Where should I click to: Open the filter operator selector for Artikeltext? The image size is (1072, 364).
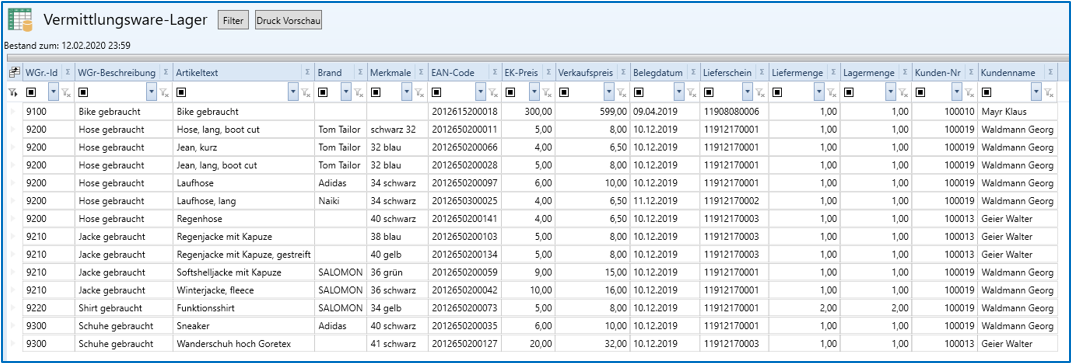pyautogui.click(x=181, y=92)
